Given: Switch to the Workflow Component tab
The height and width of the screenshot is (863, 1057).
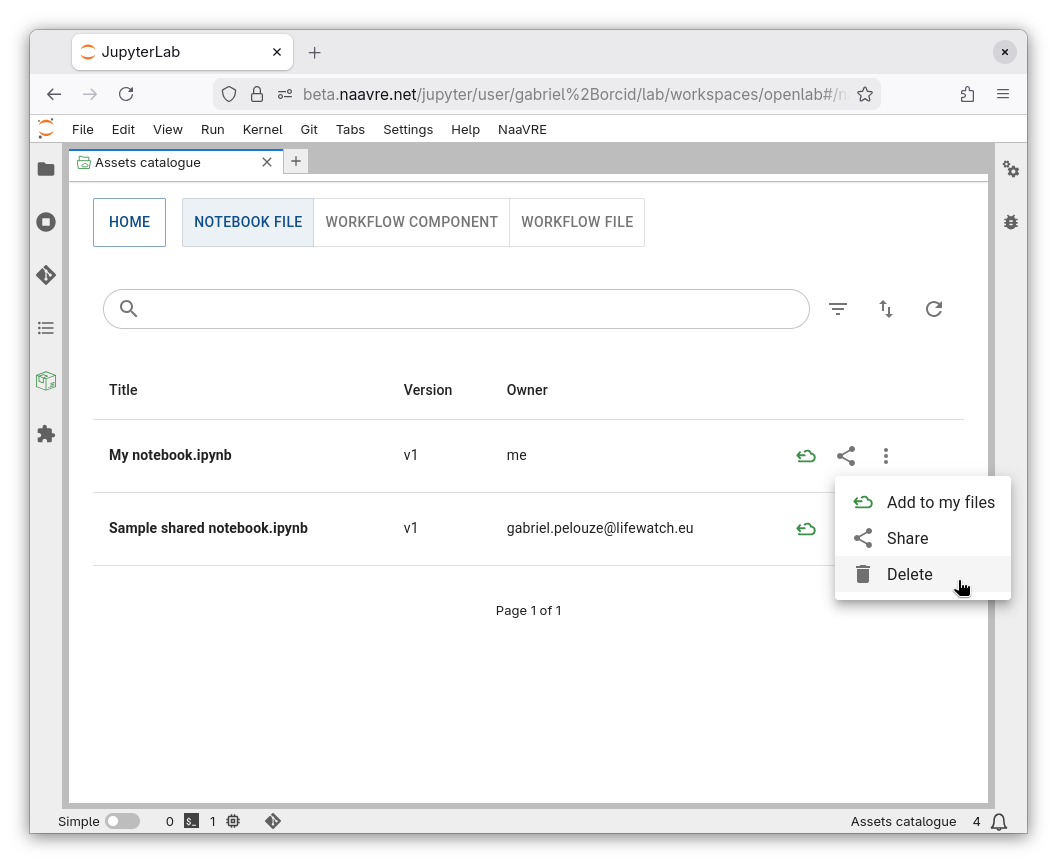Looking at the screenshot, I should (x=411, y=222).
